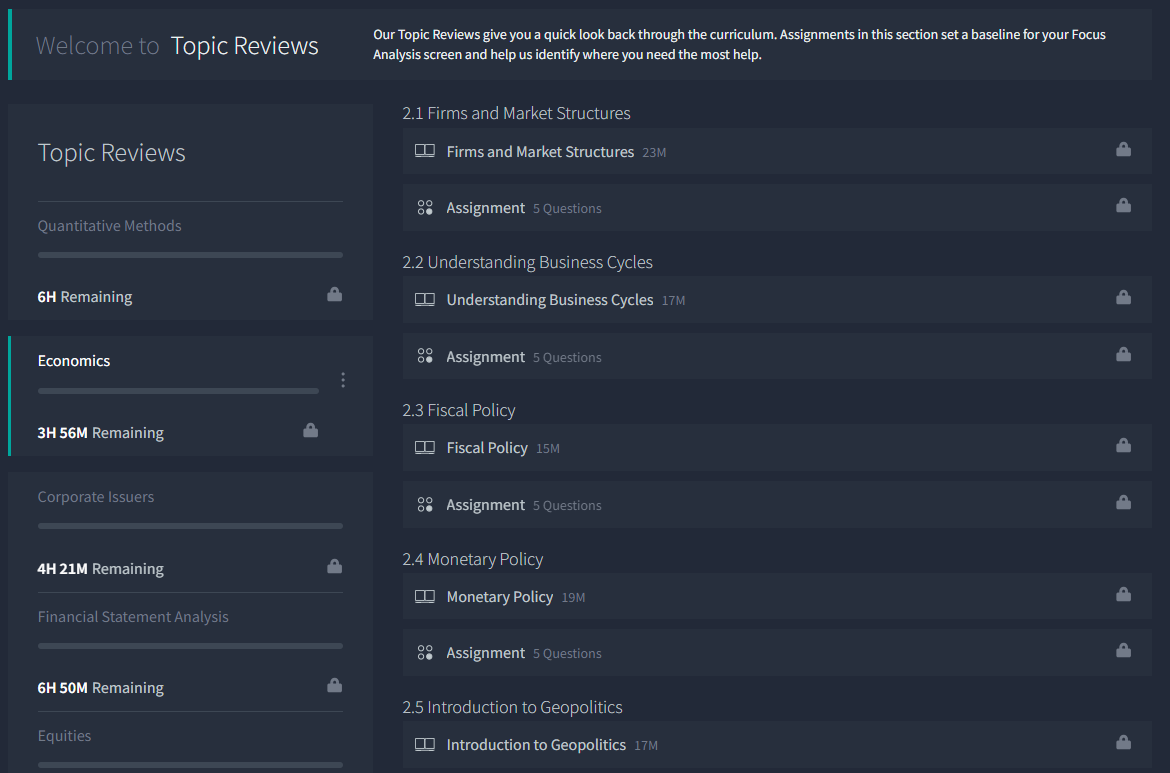Open Financial Statement Analysis topic
1170x773 pixels.
(x=133, y=617)
